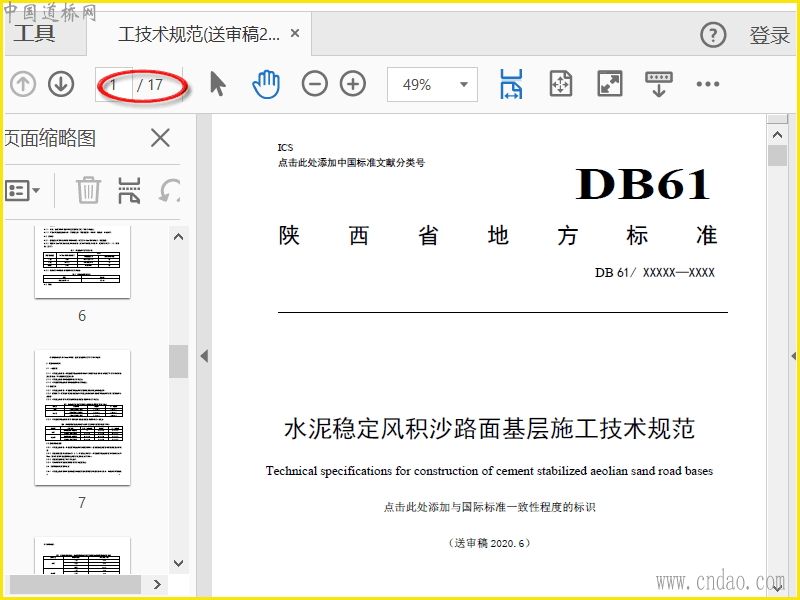800x600 pixels.
Task: Open the help question mark icon
Action: (x=713, y=35)
